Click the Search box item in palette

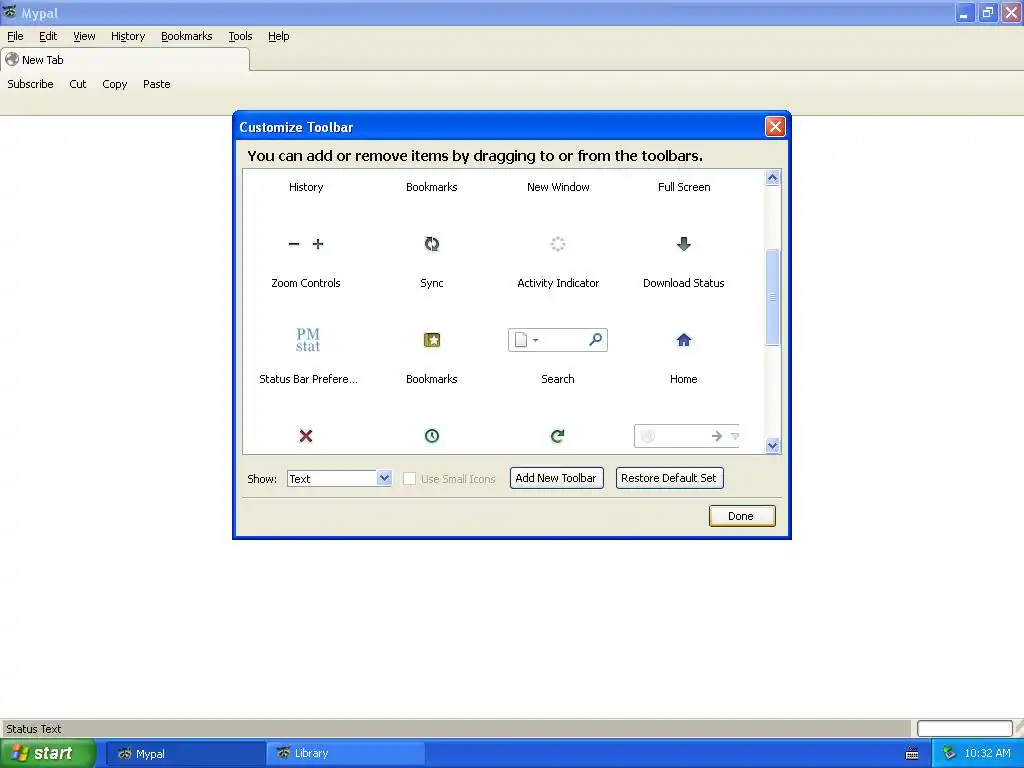558,340
